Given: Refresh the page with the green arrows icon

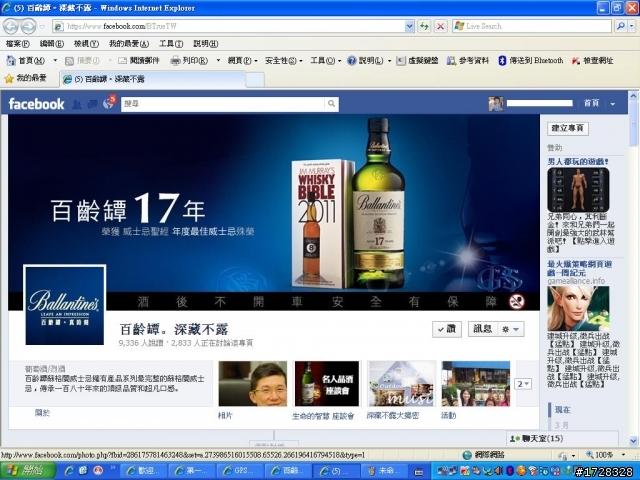Looking at the screenshot, I should [x=424, y=27].
